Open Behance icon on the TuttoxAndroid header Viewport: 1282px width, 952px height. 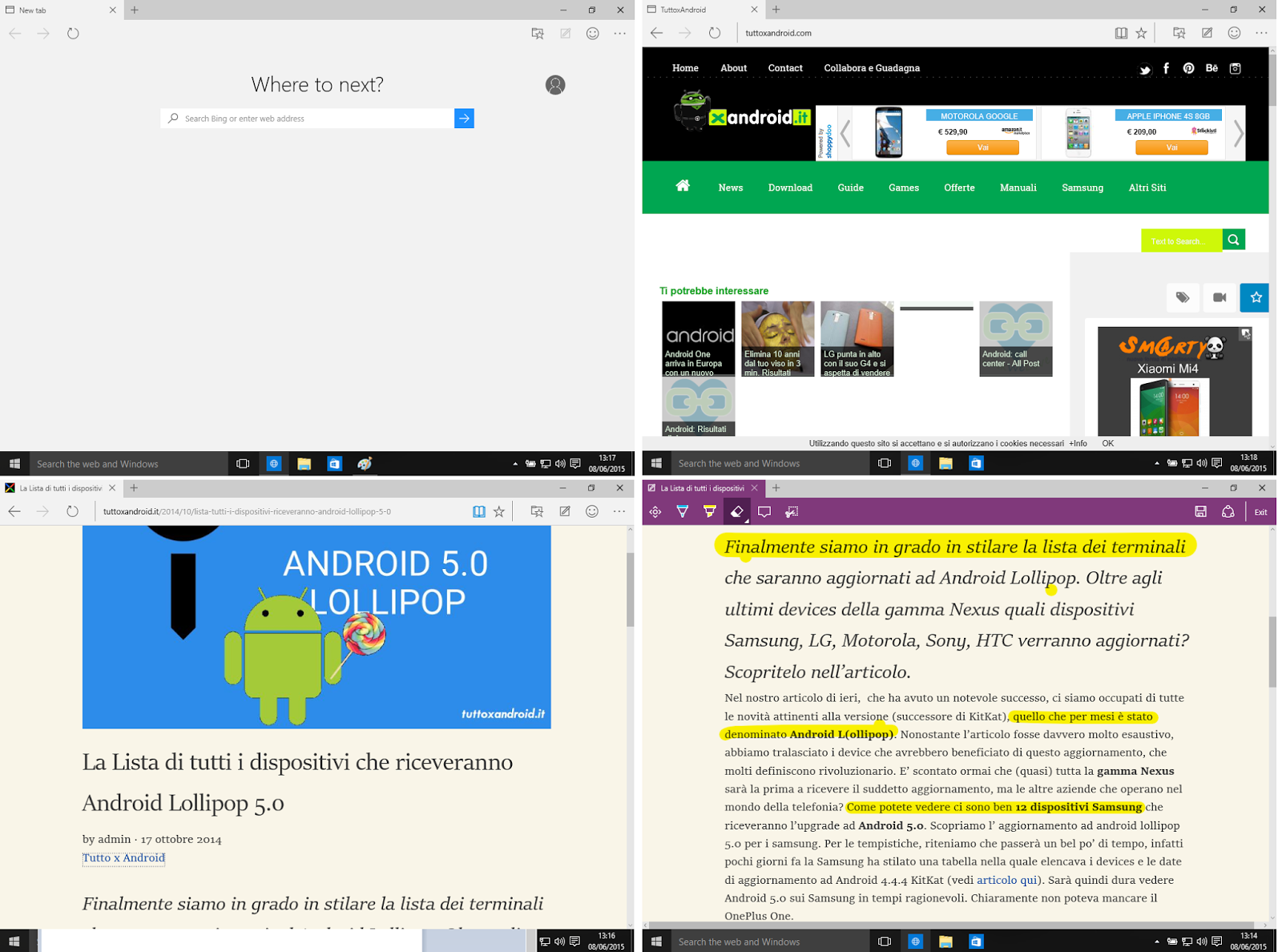(x=1211, y=68)
